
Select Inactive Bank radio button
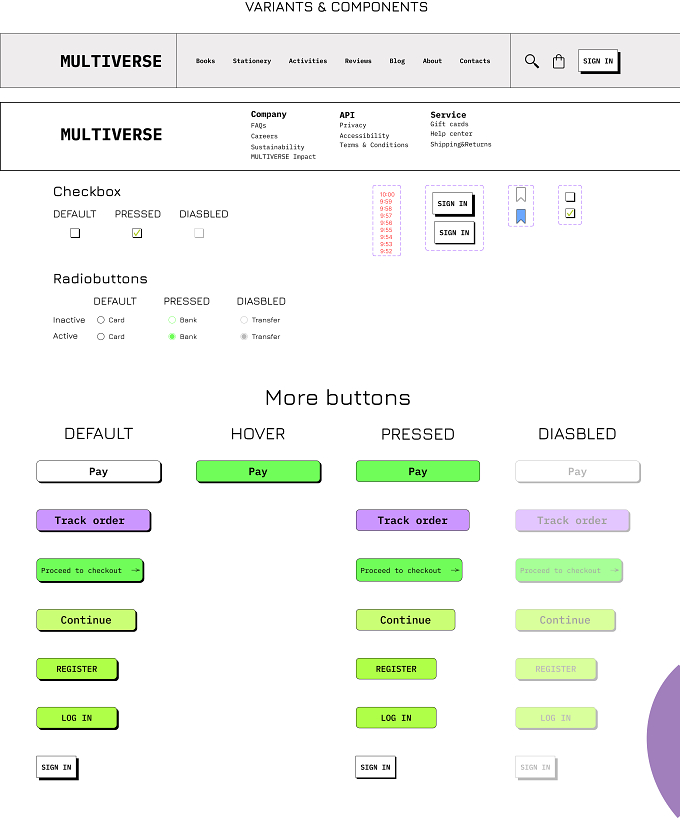tap(172, 320)
